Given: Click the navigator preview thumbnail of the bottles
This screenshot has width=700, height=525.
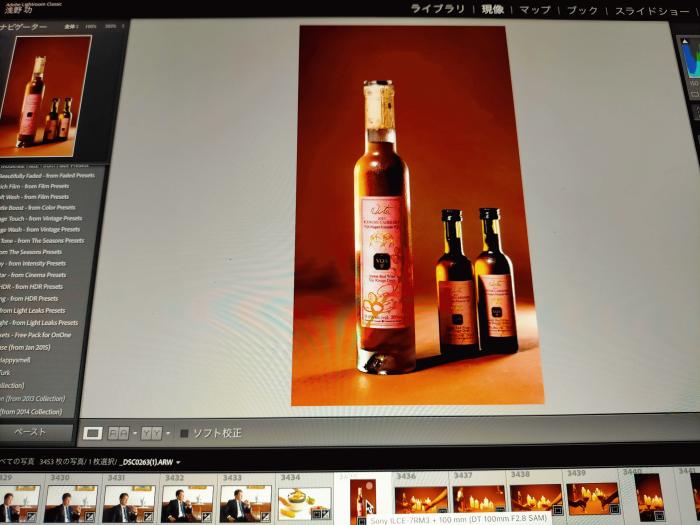Looking at the screenshot, I should [45, 96].
